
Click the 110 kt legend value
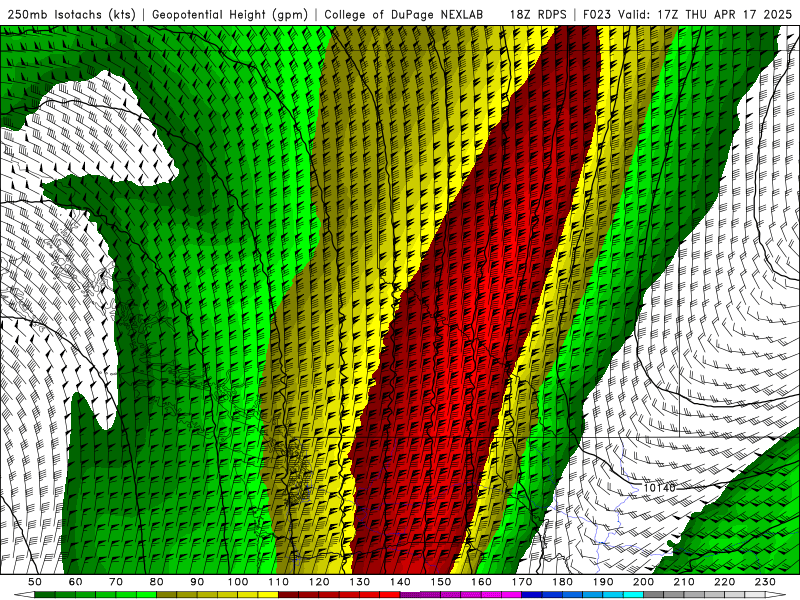point(279,582)
